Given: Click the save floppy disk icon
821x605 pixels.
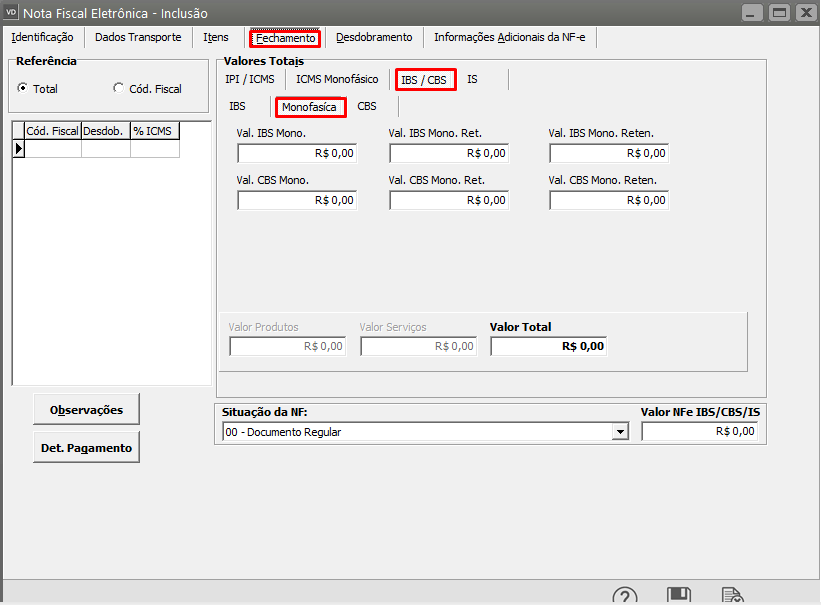Looking at the screenshot, I should click(x=679, y=597).
